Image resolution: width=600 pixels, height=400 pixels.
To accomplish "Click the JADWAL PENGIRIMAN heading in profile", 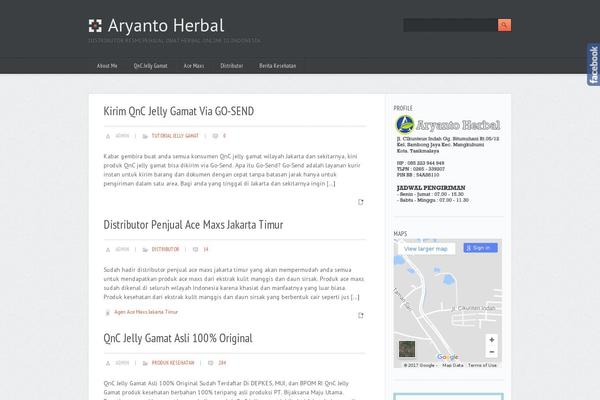I will [x=431, y=188].
